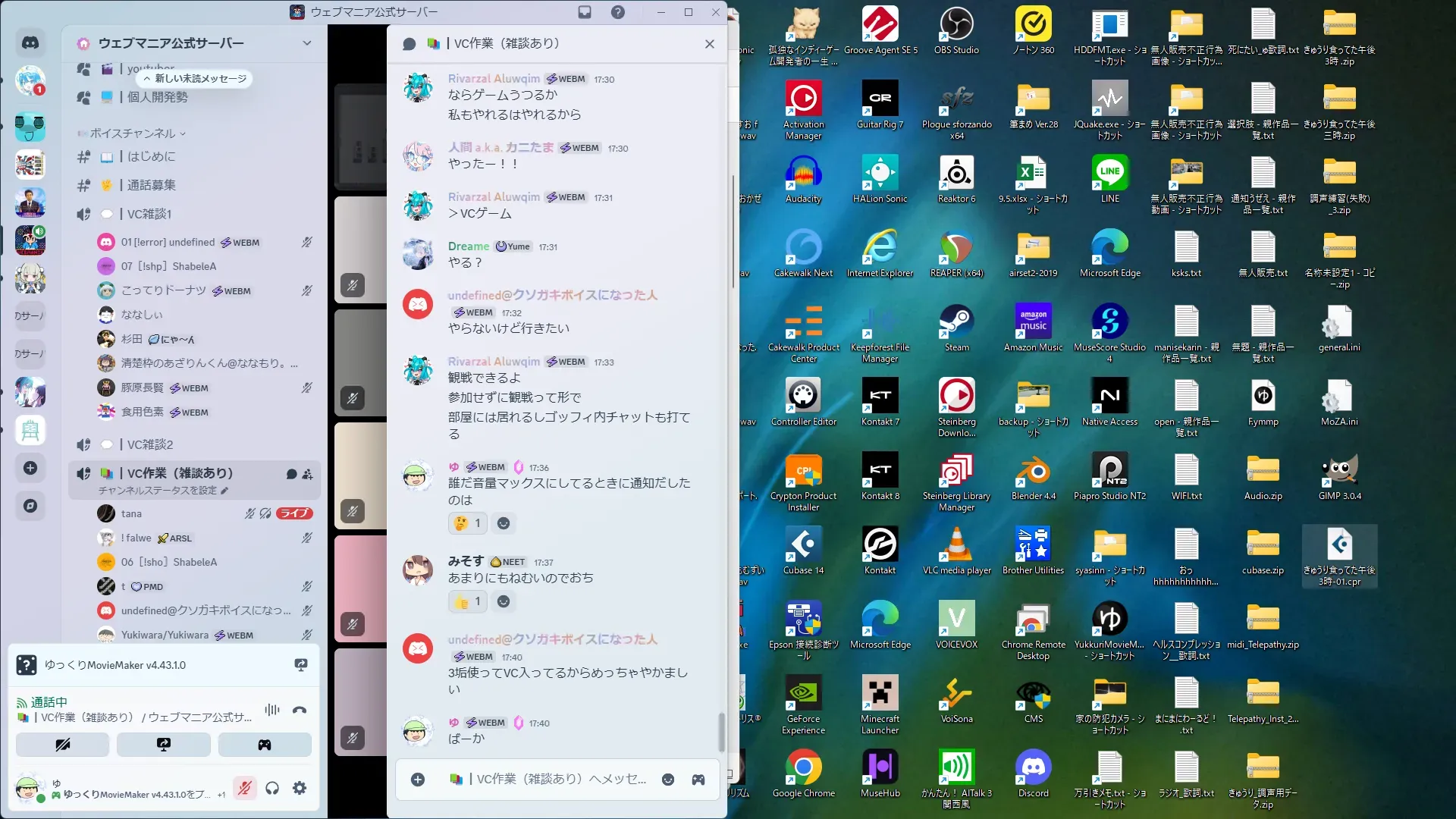This screenshot has width=1456, height=819.
Task: Expand ウェブマニア公式サーバー server header dropdown
Action: coord(306,43)
